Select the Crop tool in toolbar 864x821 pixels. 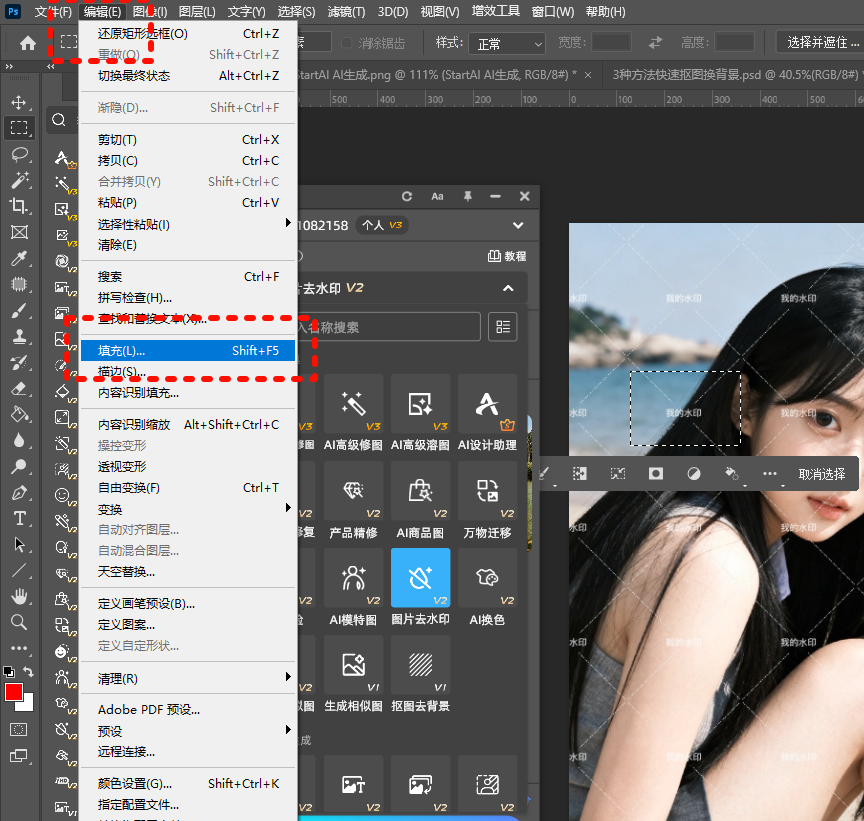click(x=19, y=206)
